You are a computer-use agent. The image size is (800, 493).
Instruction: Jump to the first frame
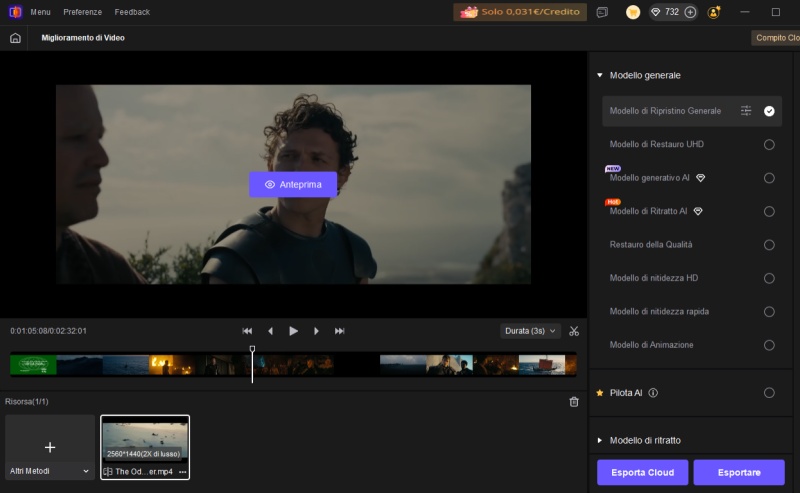[x=247, y=331]
